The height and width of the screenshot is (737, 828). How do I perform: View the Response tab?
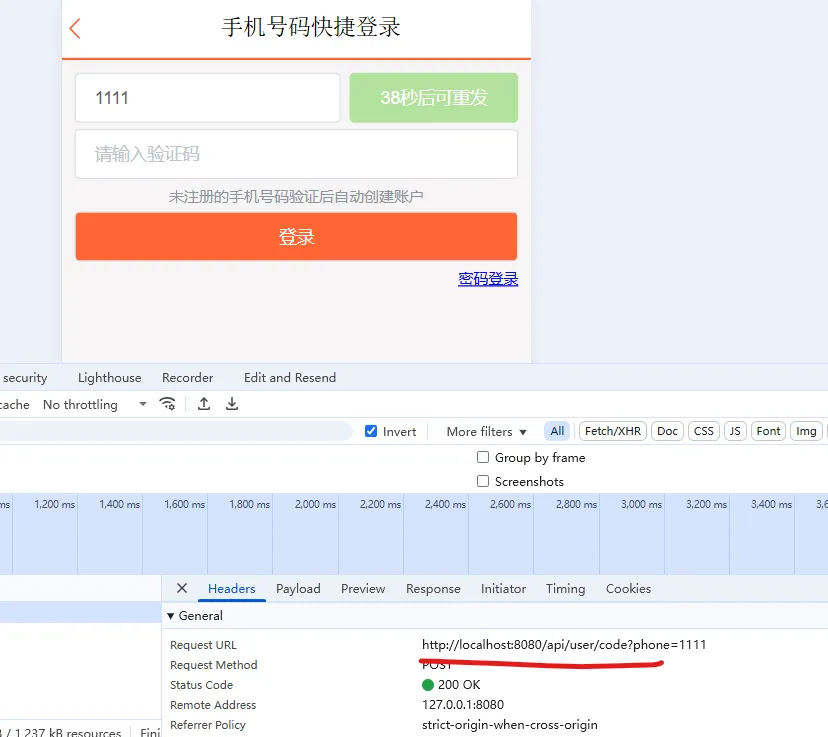point(433,589)
